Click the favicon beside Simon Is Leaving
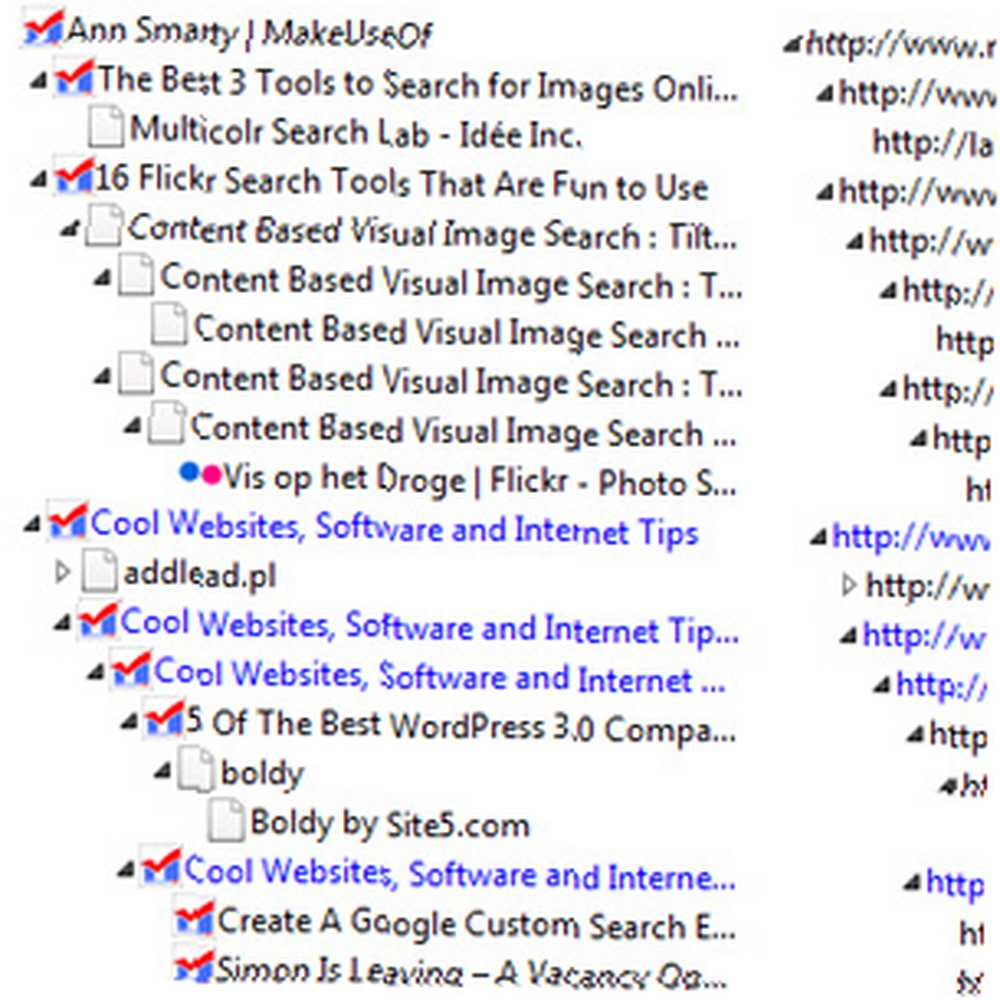The height and width of the screenshot is (1000, 1000). tap(194, 966)
